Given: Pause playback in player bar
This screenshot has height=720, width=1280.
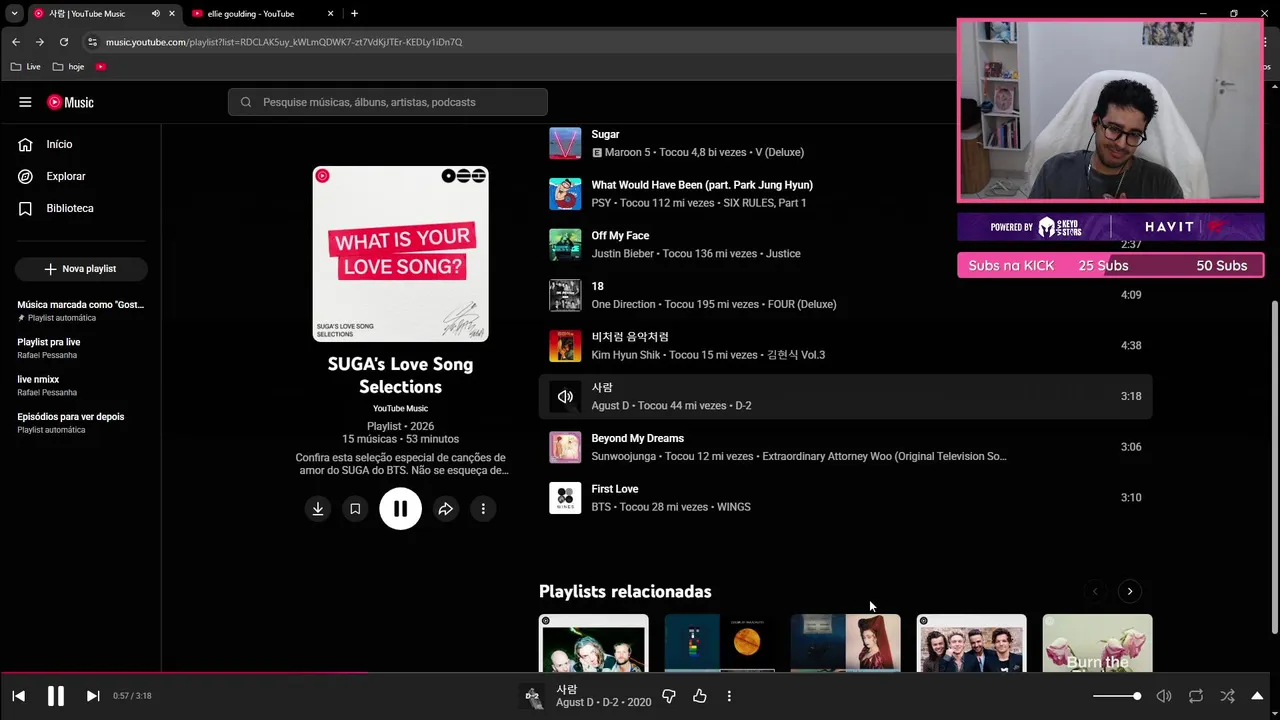Looking at the screenshot, I should pos(56,696).
